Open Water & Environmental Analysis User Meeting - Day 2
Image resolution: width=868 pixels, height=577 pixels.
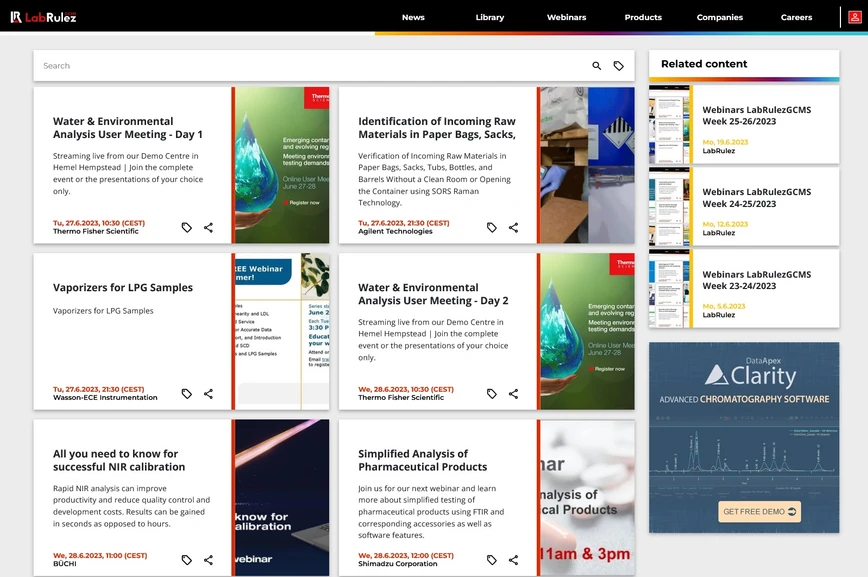click(x=433, y=294)
